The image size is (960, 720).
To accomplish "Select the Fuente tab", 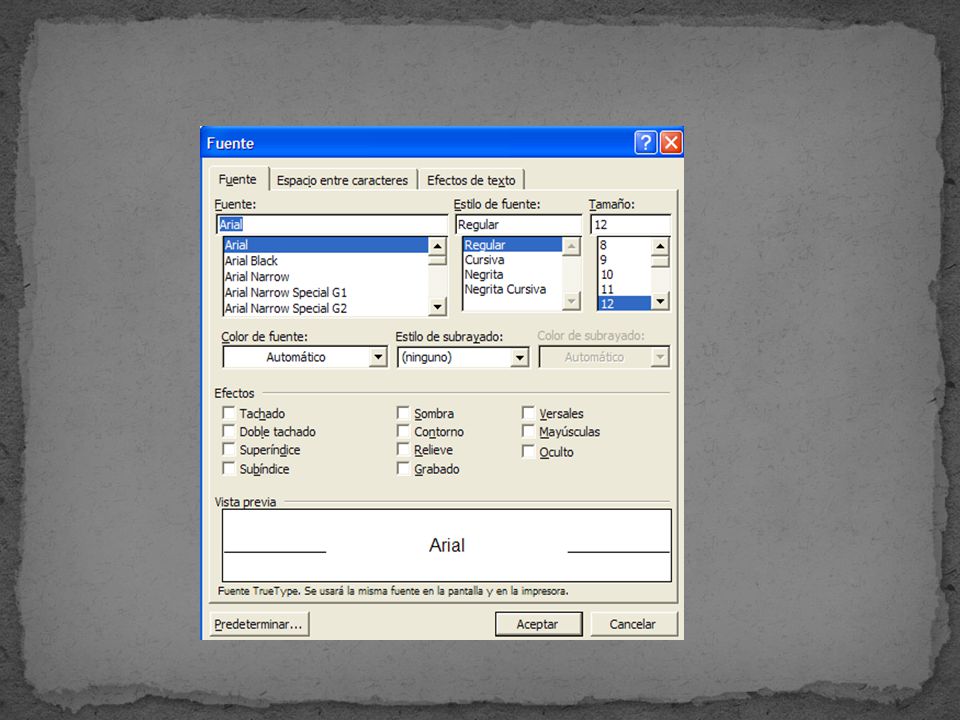I will point(238,179).
